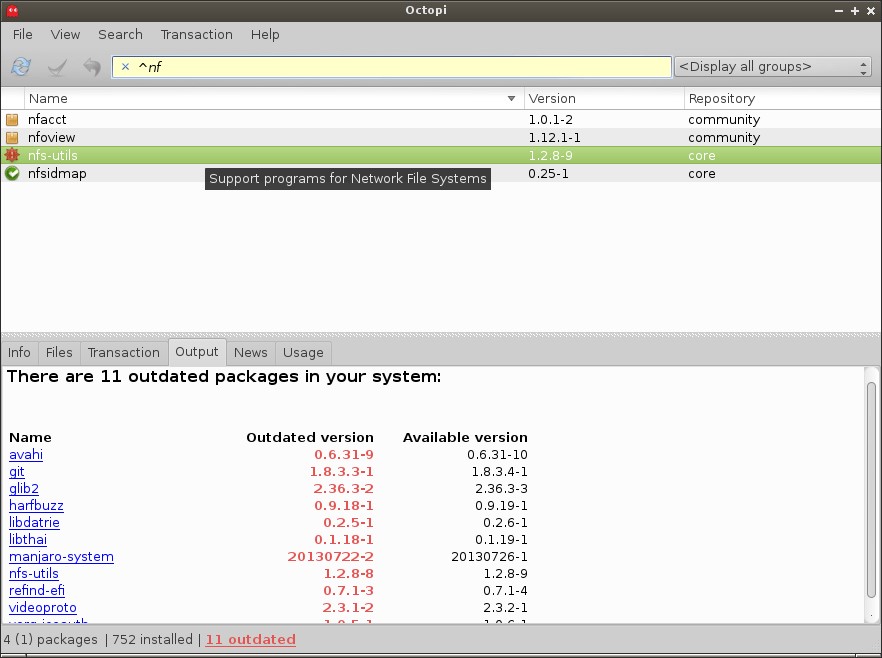Click the rollback transaction arrow icon
Screen dimensions: 882x658
click(x=92, y=67)
